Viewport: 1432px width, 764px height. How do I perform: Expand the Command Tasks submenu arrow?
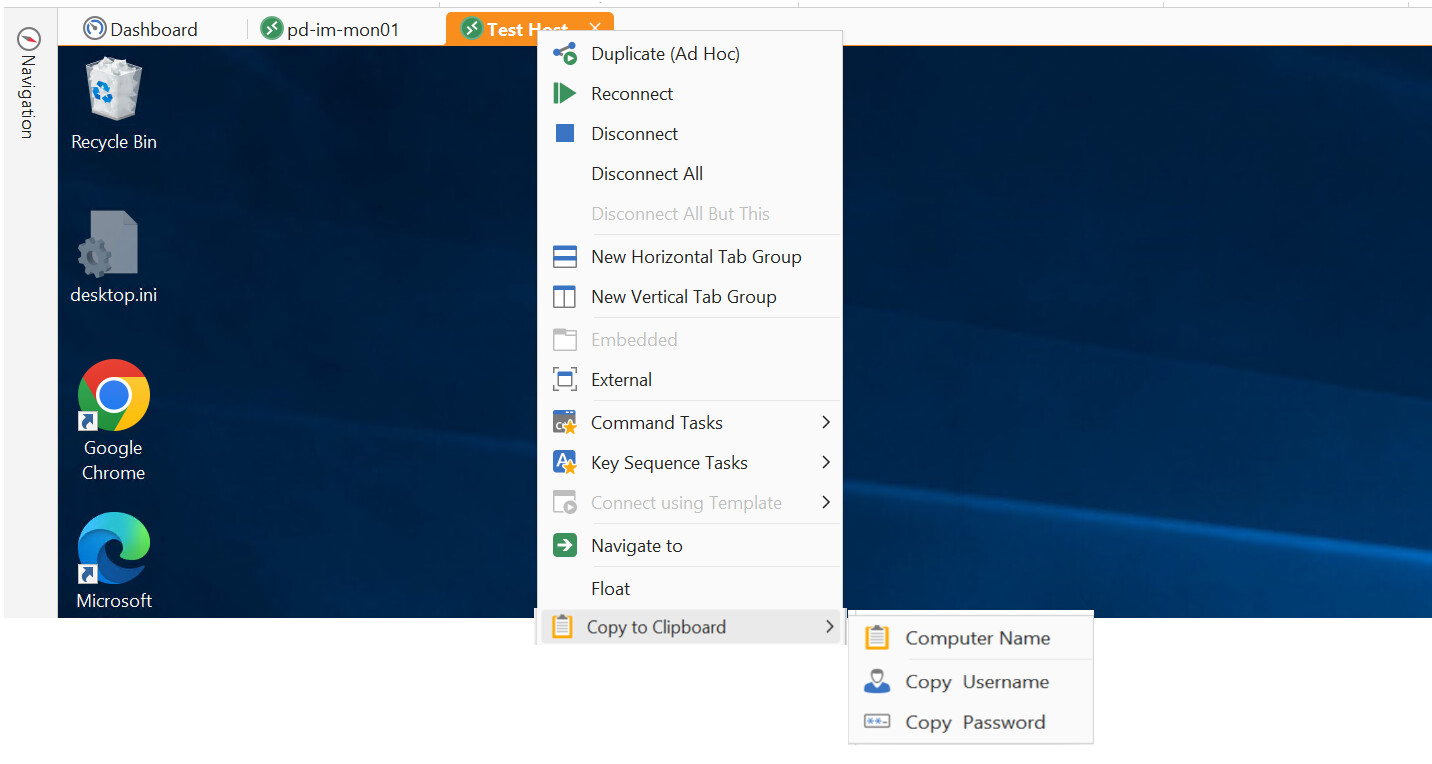(826, 423)
